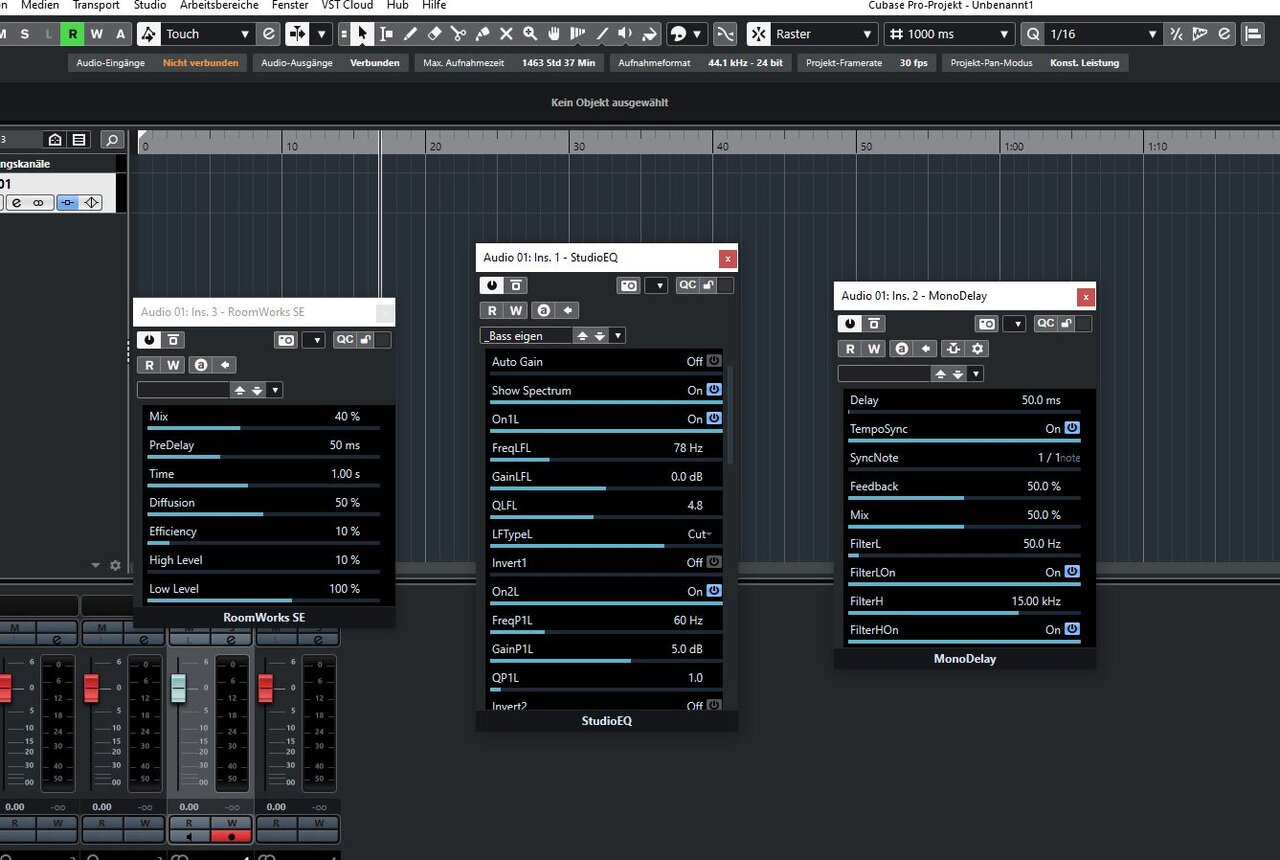Click the RoomWorks SE A/B compare icon

200,365
